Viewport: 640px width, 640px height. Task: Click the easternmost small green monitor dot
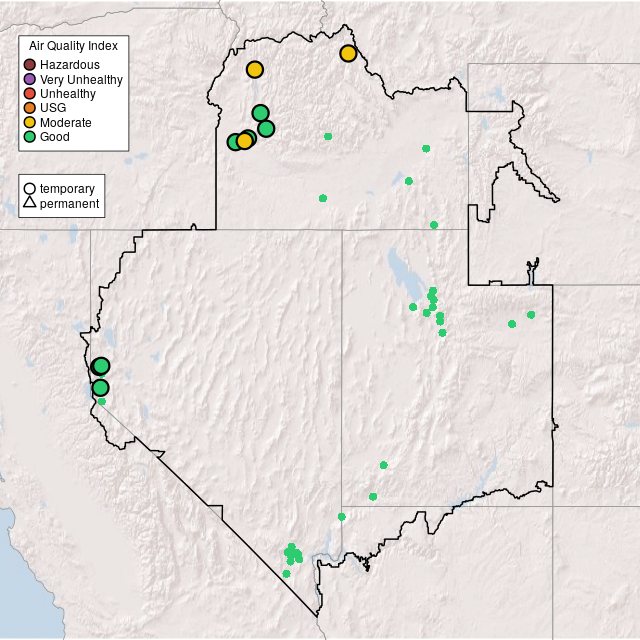point(531,315)
